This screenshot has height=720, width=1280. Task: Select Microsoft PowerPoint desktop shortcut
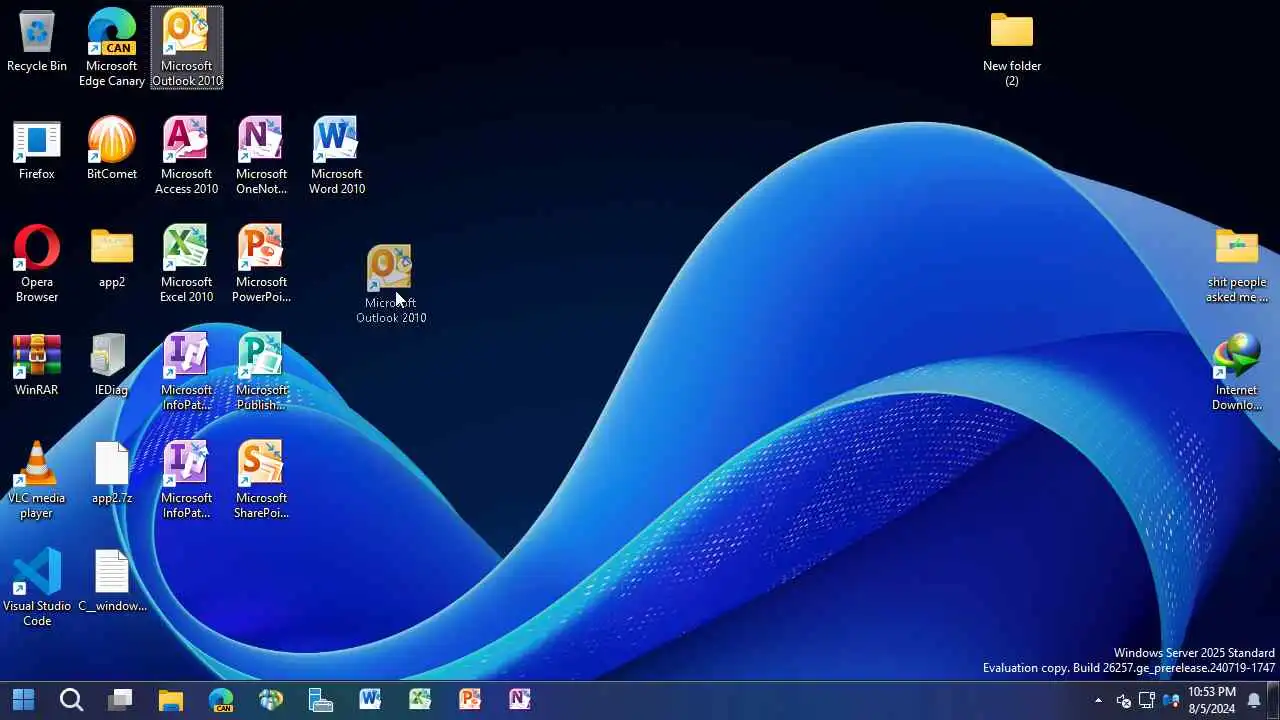[x=262, y=264]
